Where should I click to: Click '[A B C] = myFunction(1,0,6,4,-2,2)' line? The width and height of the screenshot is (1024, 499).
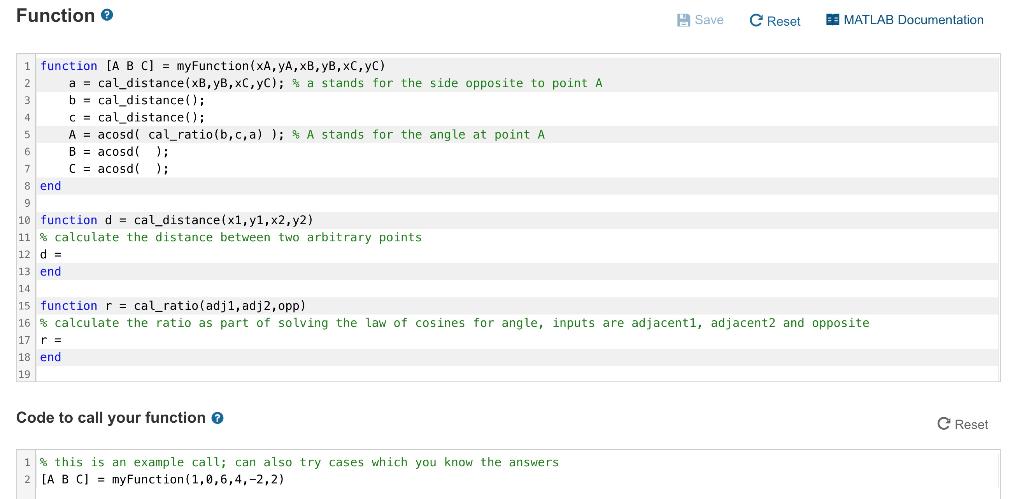pyautogui.click(x=162, y=479)
